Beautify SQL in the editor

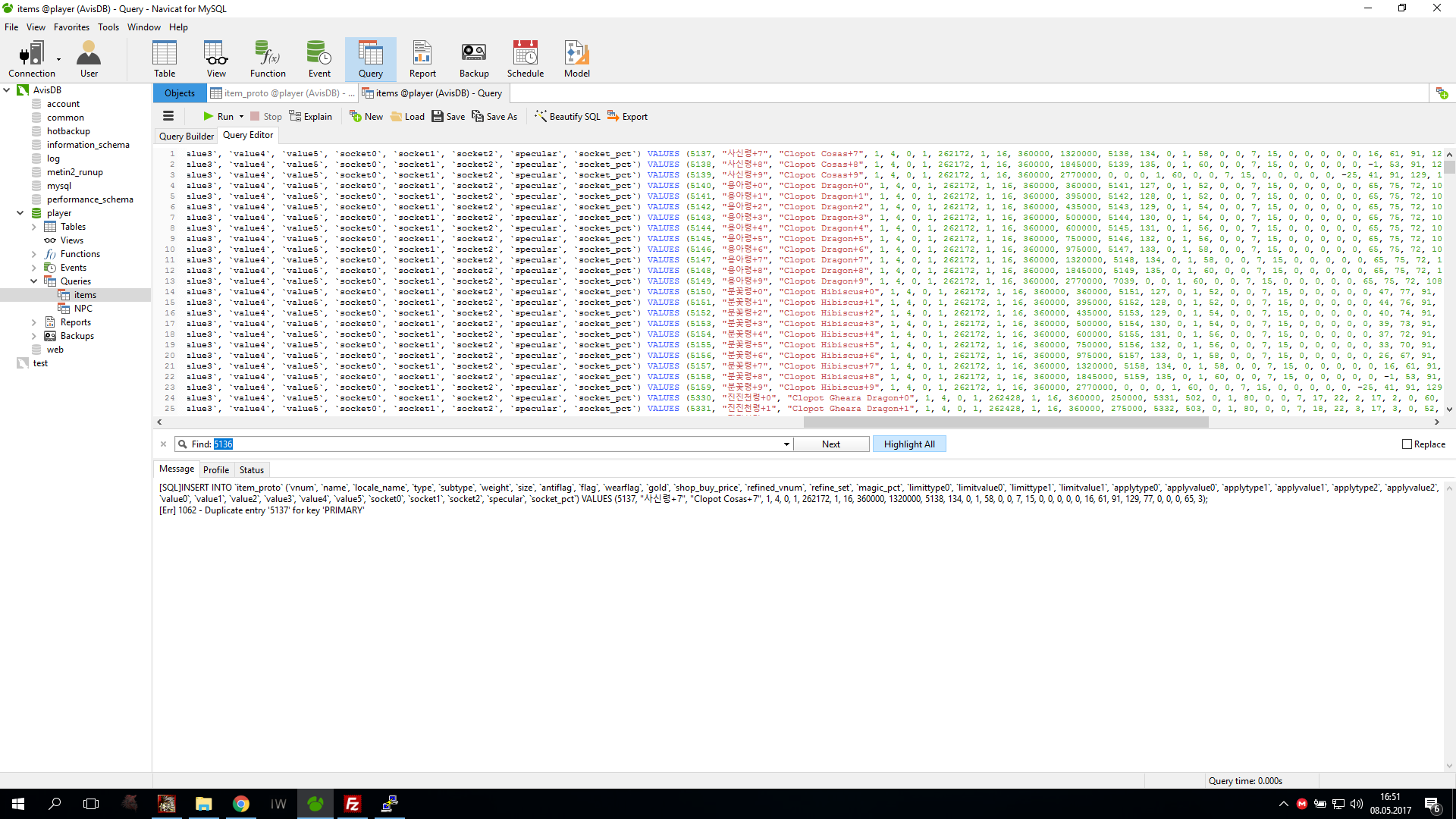(567, 116)
